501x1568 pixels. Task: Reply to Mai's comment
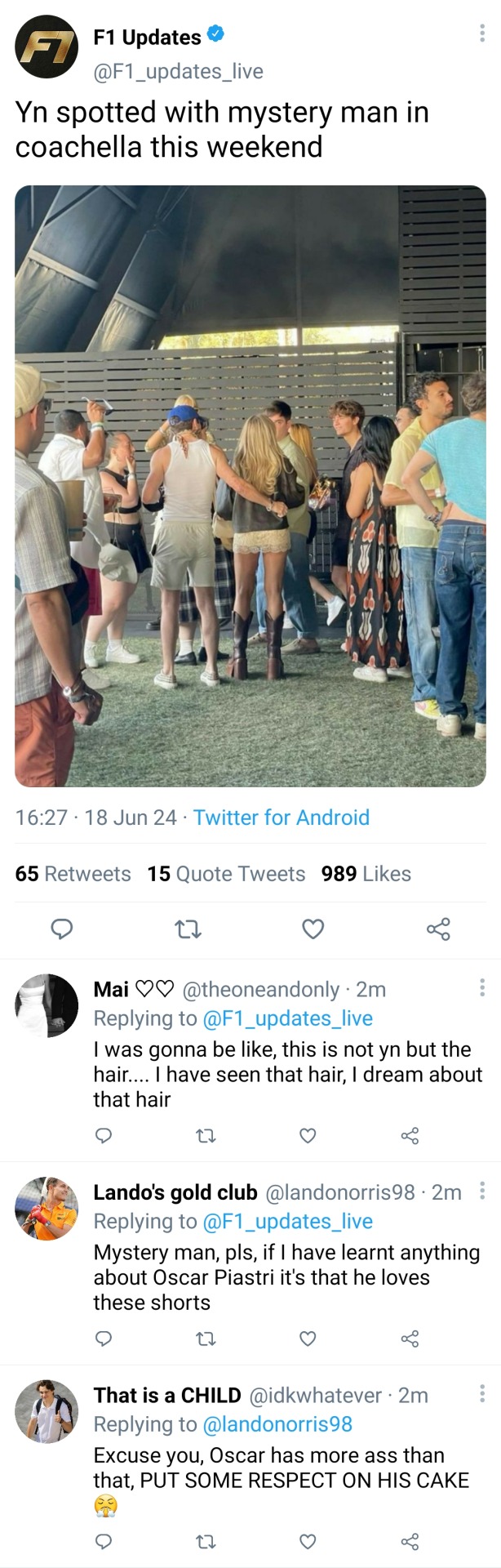pos(104,1135)
